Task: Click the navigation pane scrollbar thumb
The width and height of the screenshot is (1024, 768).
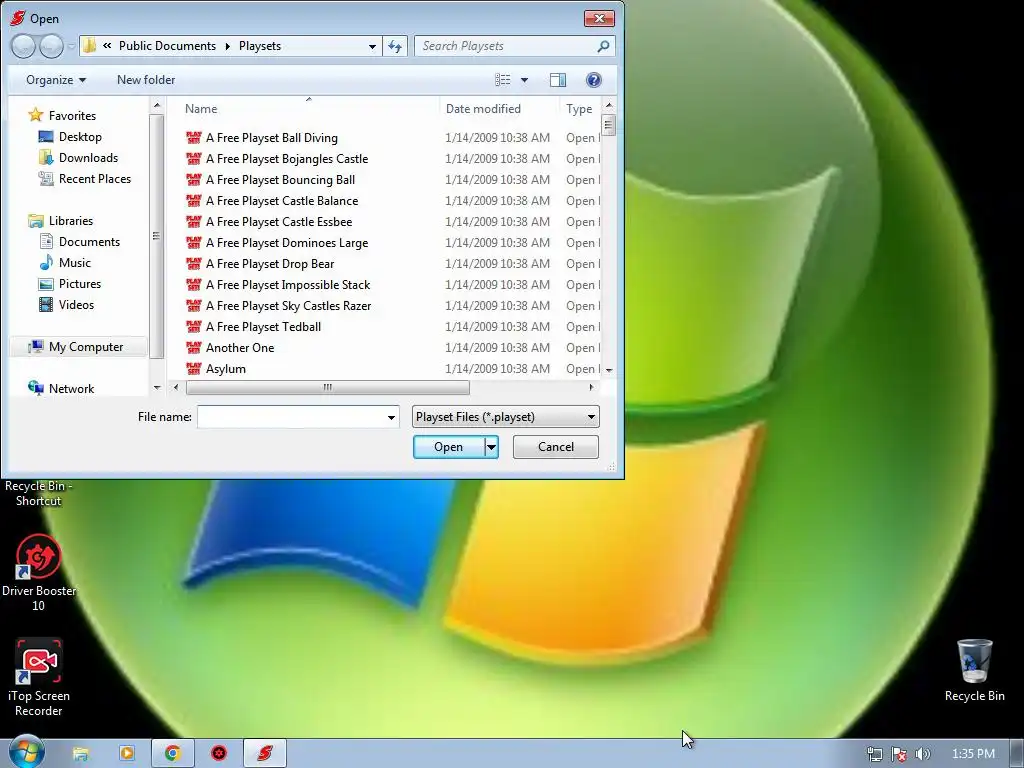Action: tap(156, 236)
